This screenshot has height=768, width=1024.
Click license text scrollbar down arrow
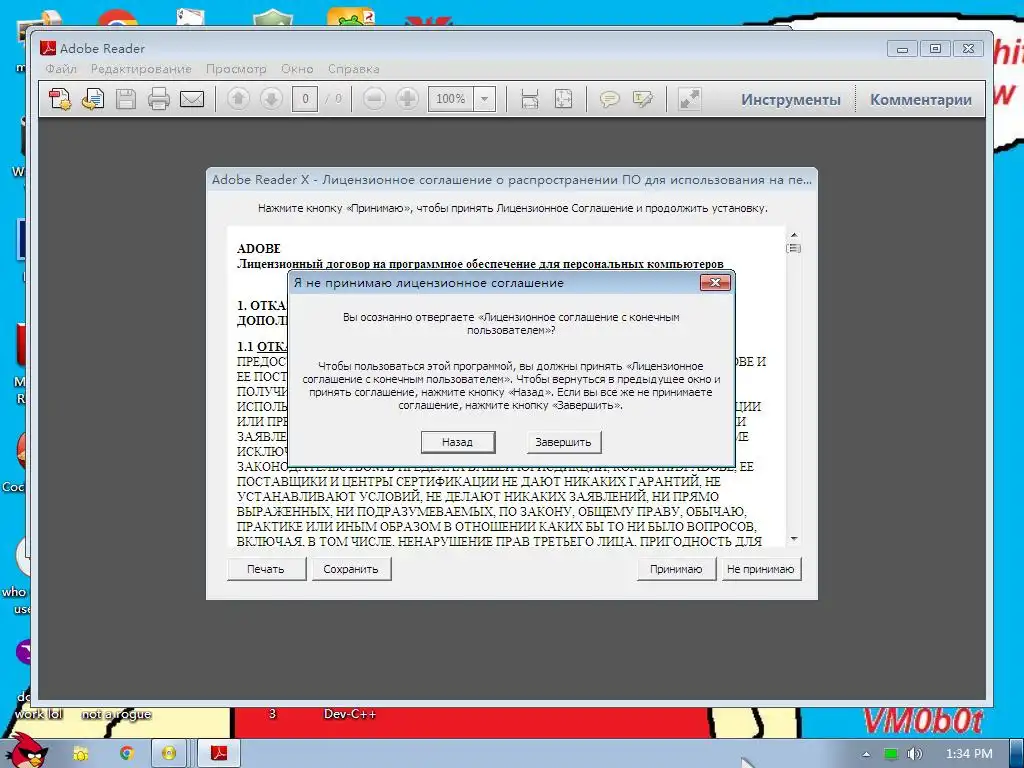[x=794, y=539]
